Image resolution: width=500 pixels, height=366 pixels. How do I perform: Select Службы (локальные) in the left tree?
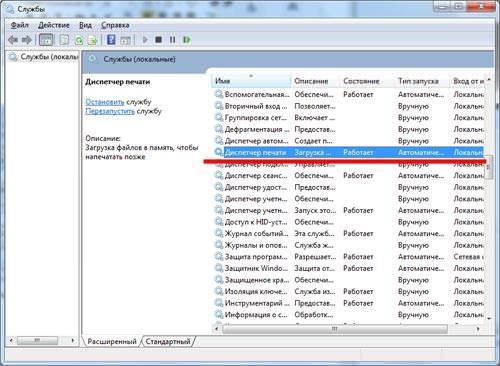point(49,57)
